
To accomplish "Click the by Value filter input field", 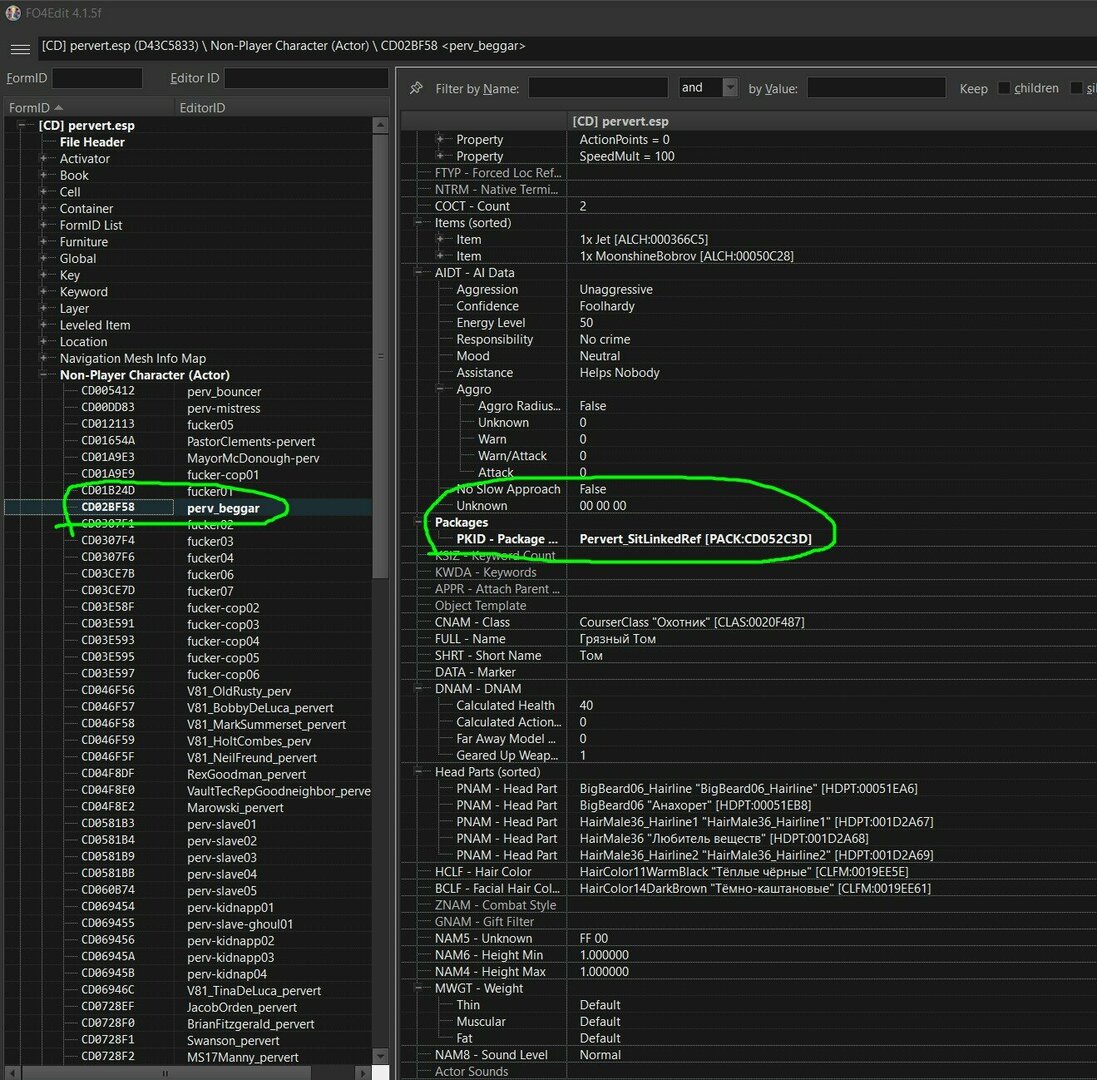I will 876,88.
